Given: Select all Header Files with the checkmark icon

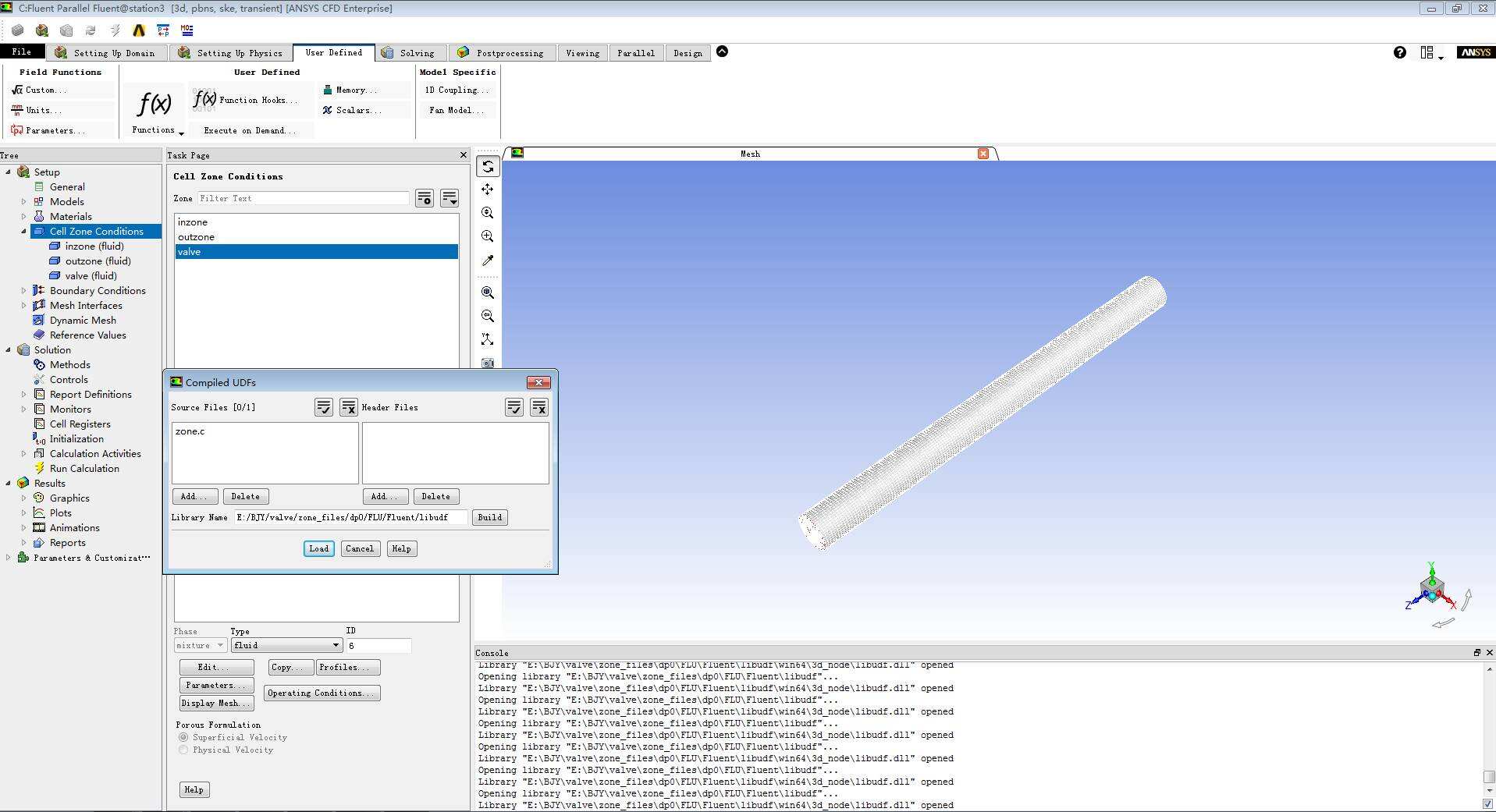Looking at the screenshot, I should click(514, 407).
